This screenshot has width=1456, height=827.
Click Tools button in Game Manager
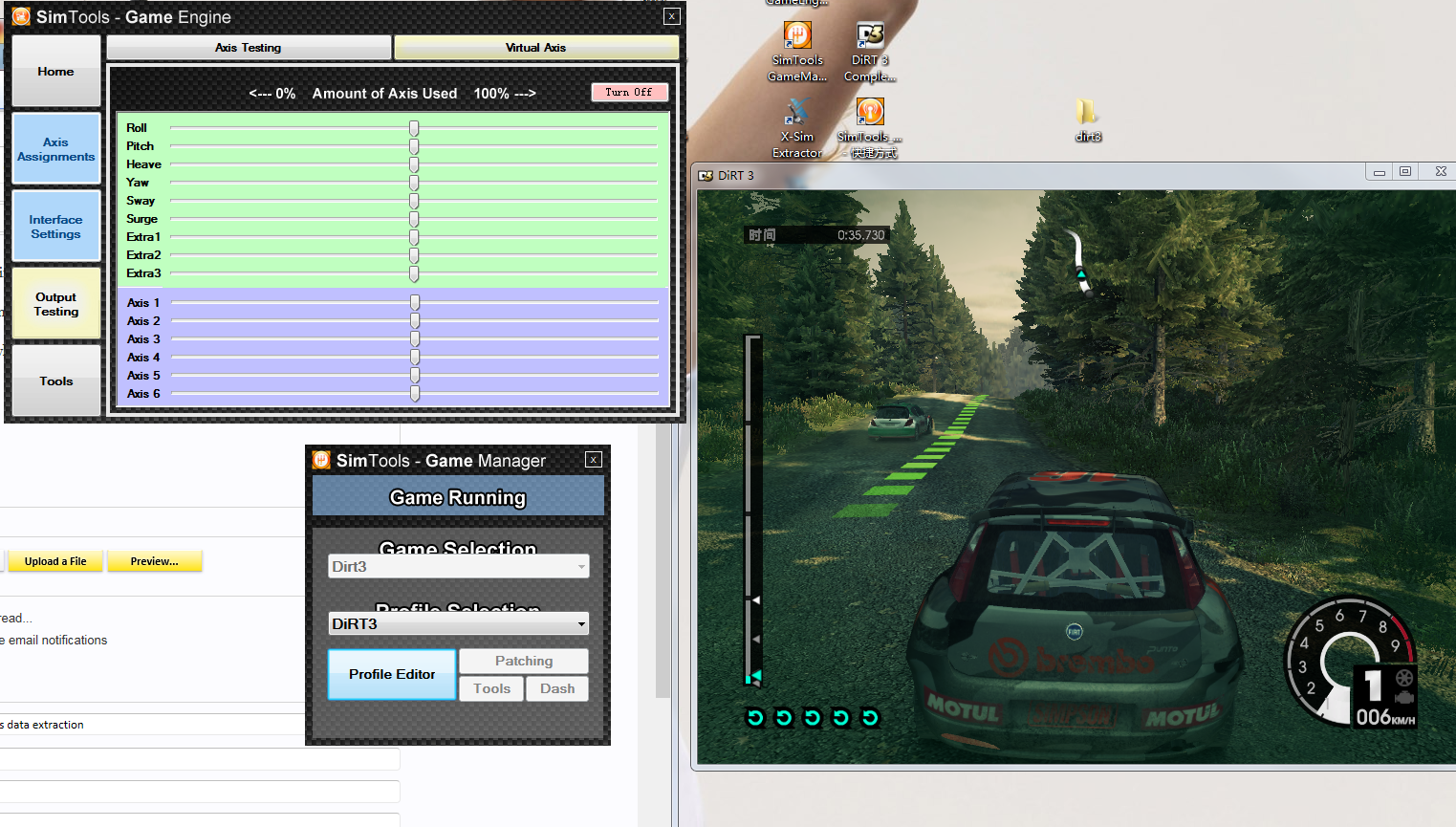click(491, 688)
